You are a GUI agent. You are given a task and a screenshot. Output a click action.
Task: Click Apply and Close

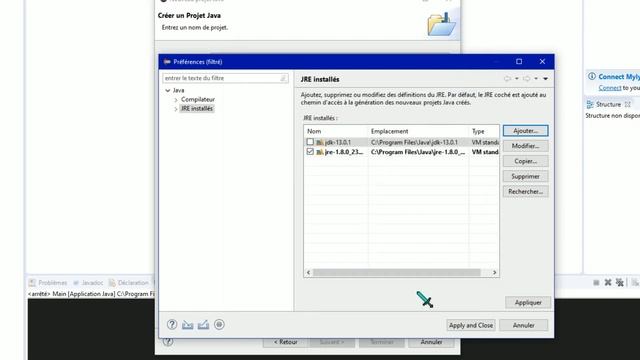pyautogui.click(x=471, y=325)
